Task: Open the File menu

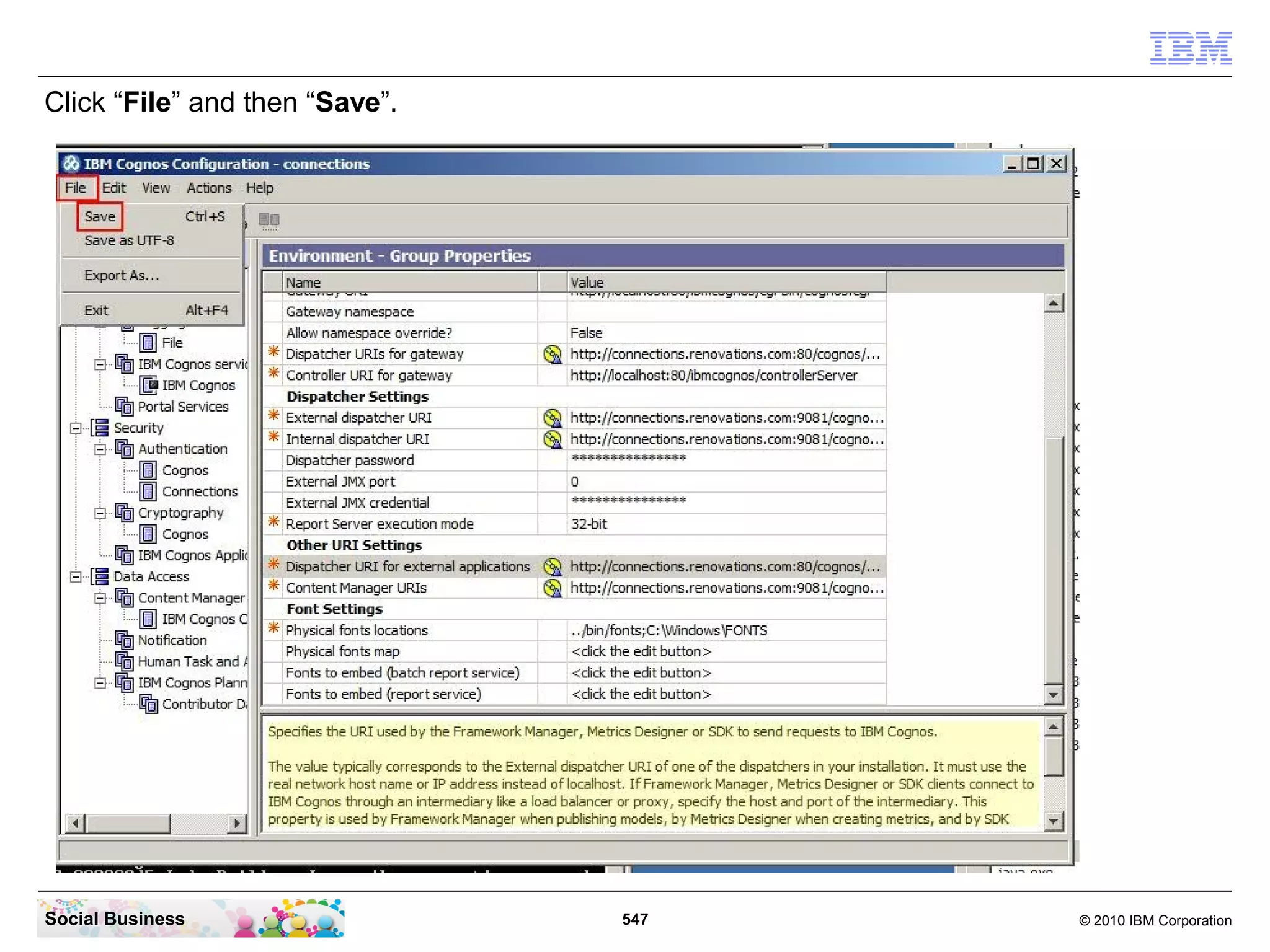Action: point(76,188)
